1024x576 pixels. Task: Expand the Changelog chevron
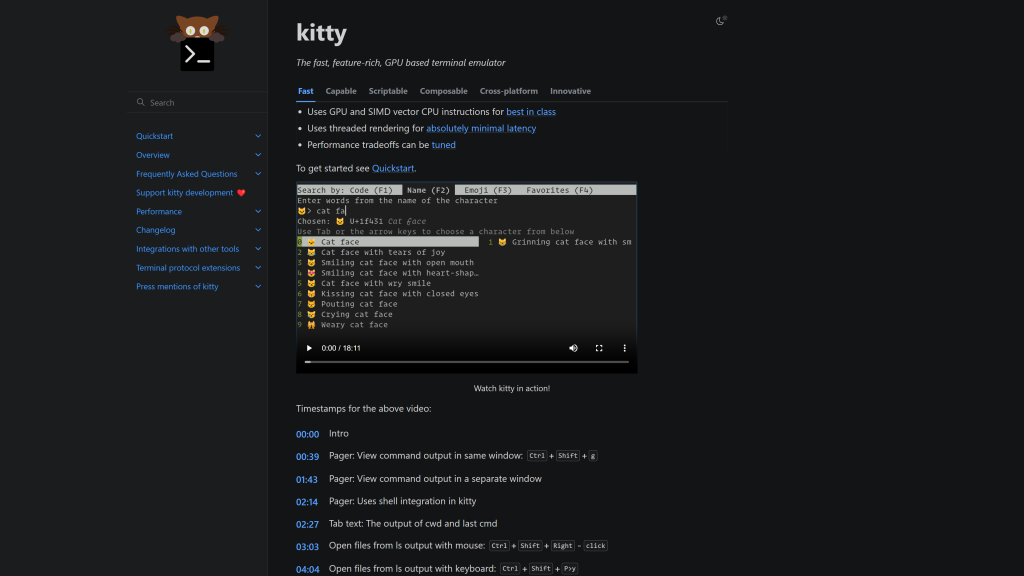258,230
